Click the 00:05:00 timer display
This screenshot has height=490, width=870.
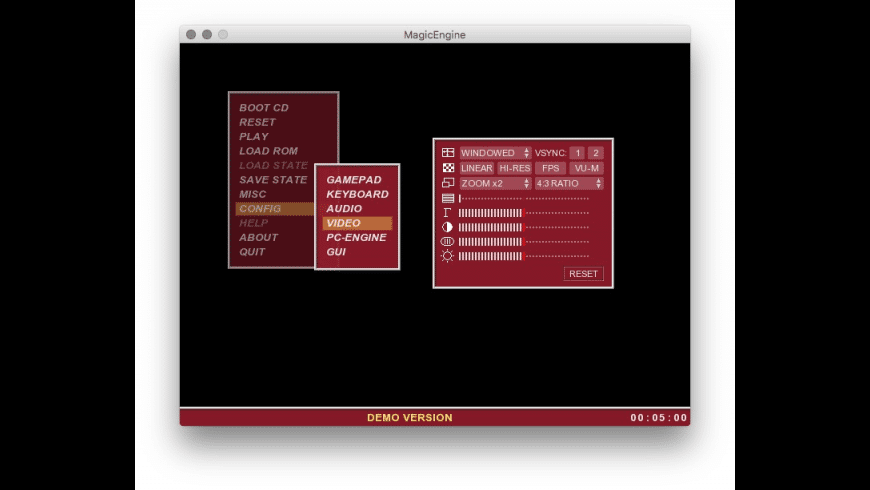click(659, 418)
